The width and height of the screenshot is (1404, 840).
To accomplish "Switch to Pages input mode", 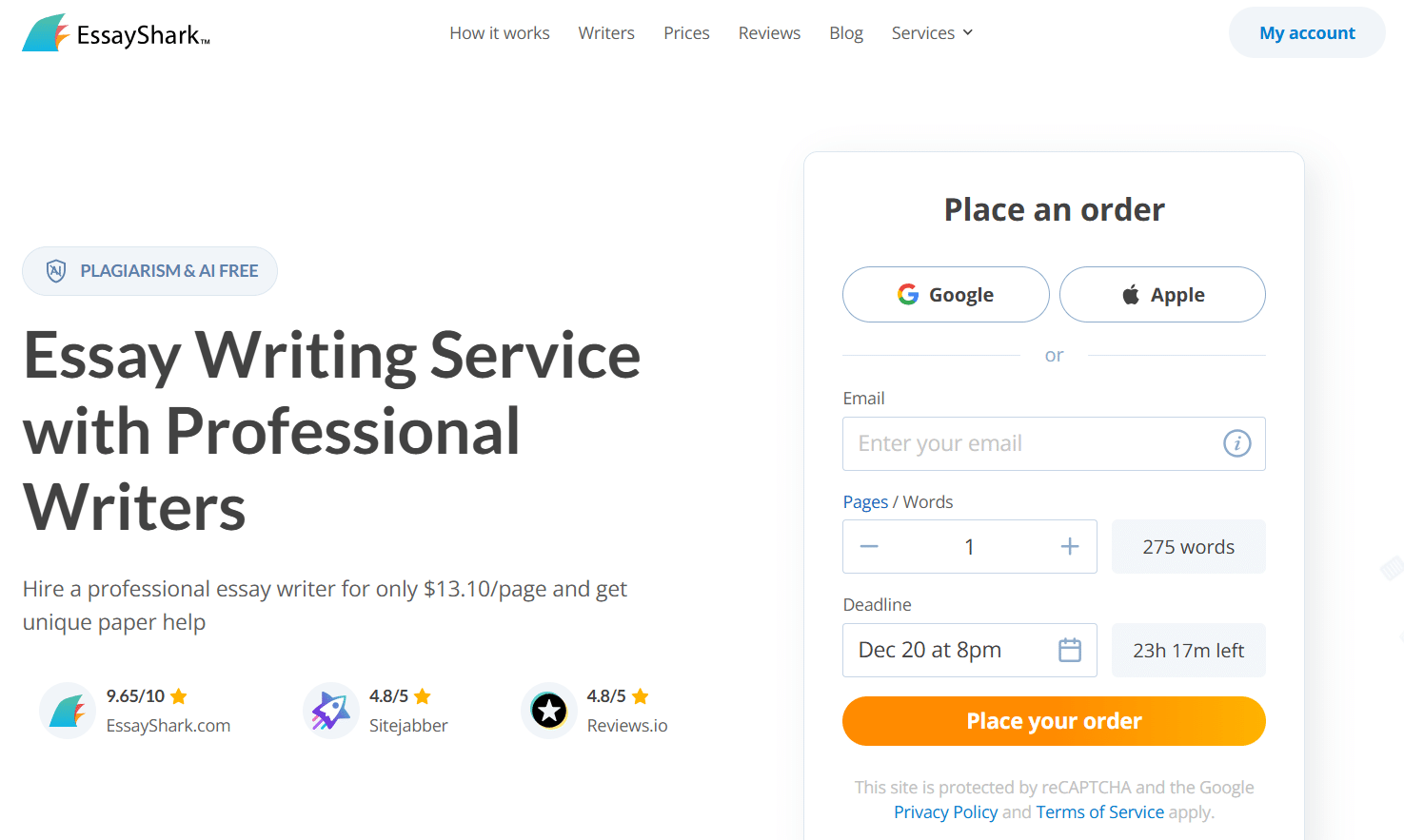I will point(865,502).
